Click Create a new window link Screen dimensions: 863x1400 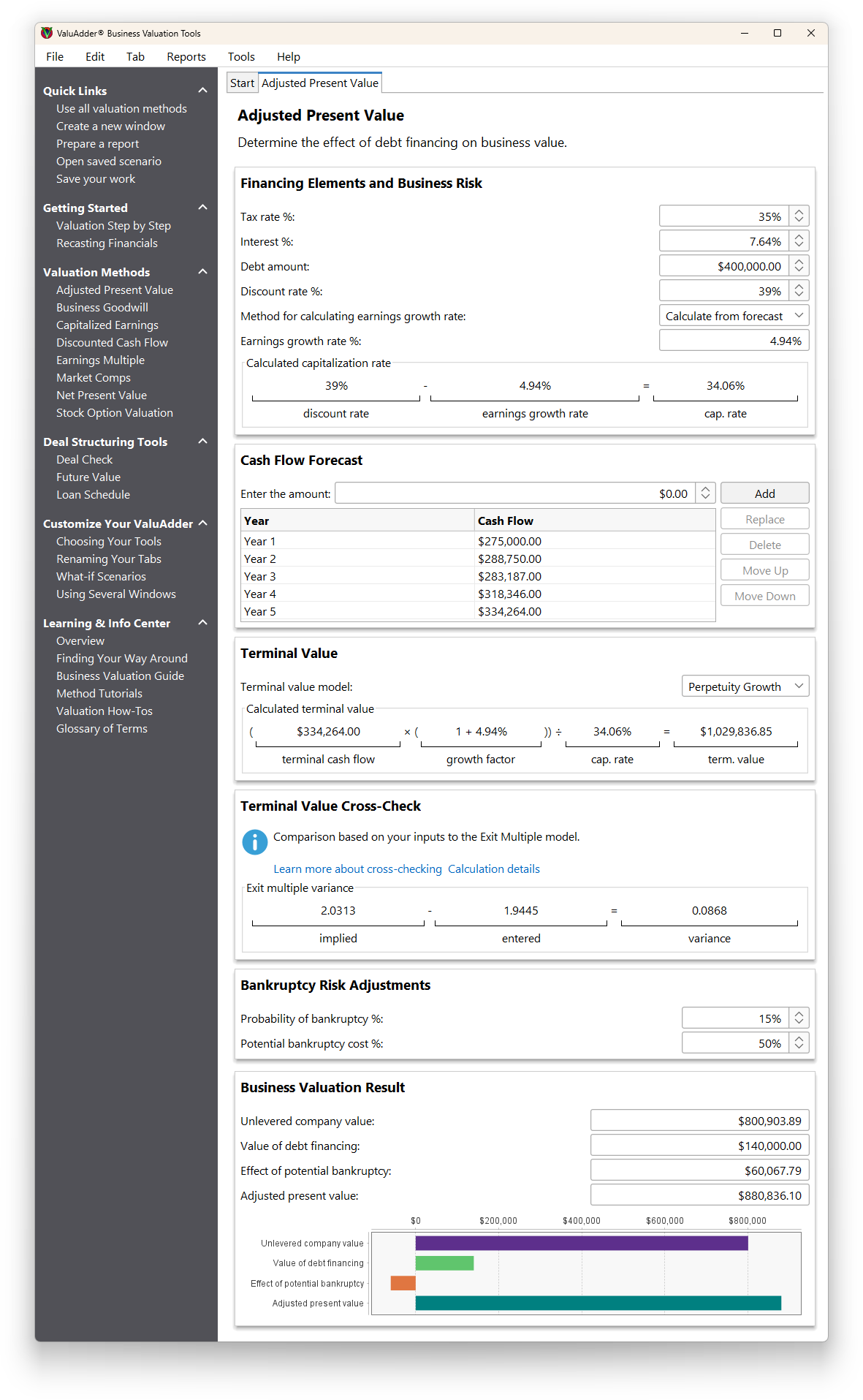click(x=110, y=126)
